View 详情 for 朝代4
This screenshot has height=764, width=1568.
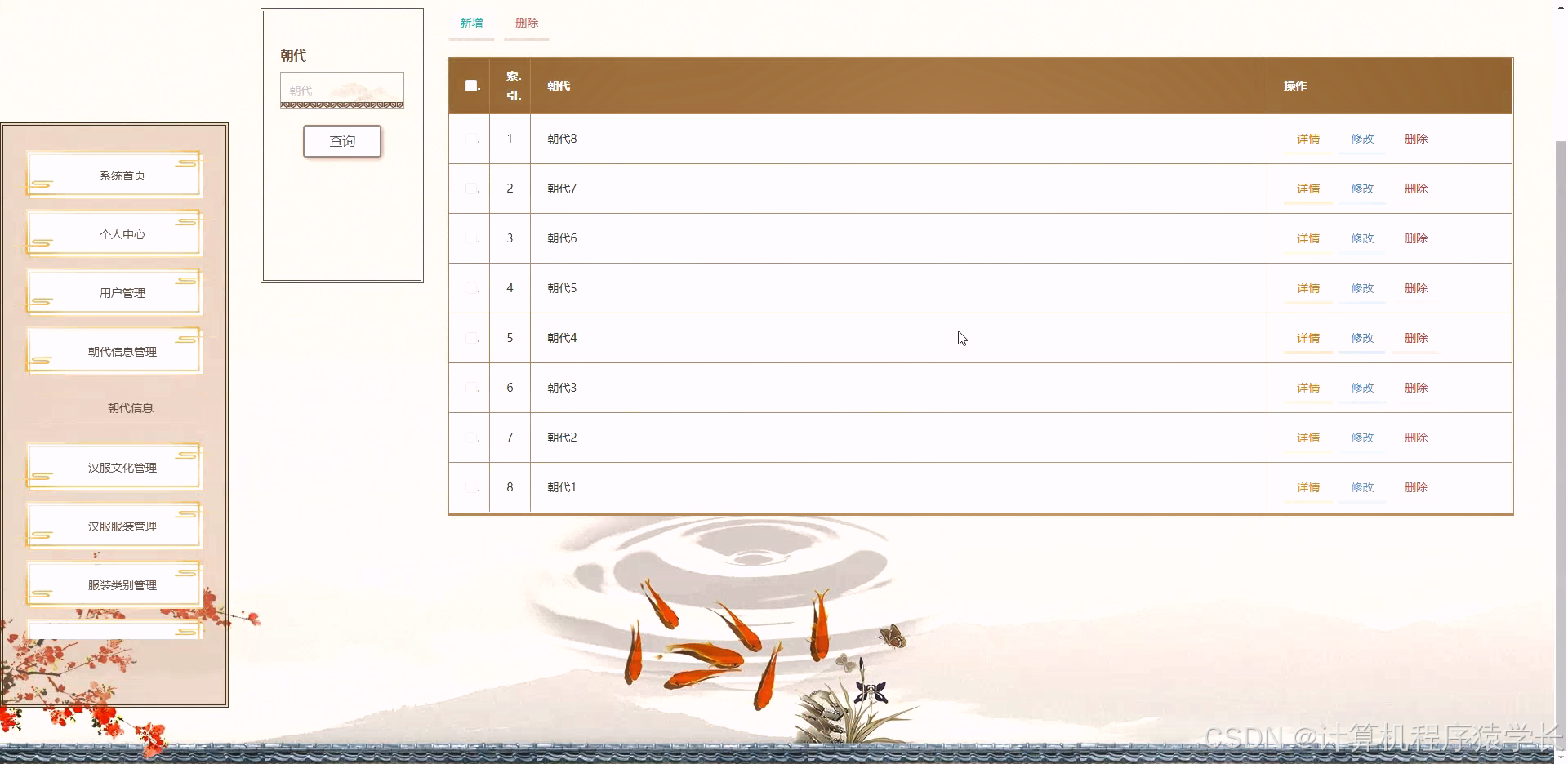tap(1308, 338)
